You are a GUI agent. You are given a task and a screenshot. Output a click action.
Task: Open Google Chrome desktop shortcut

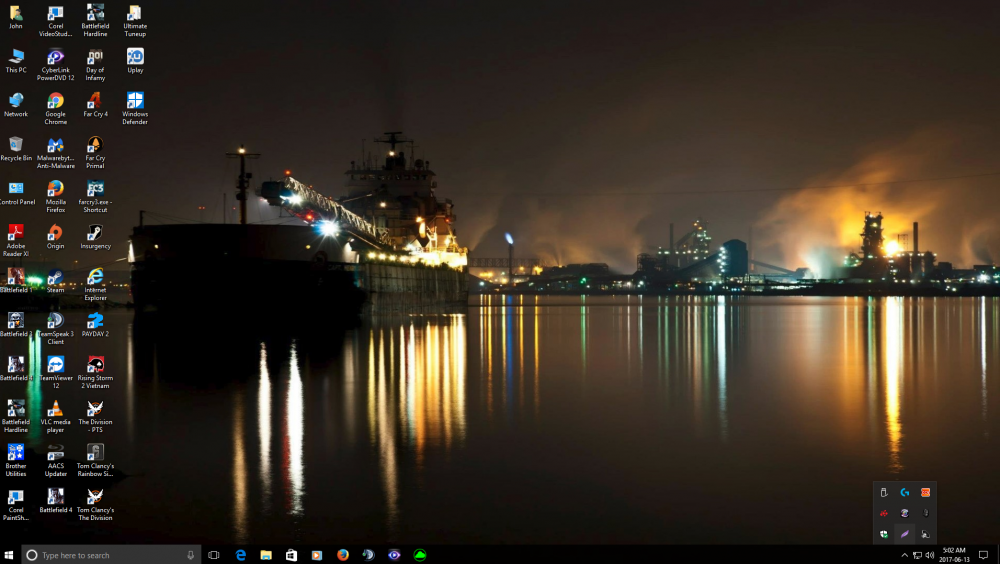(x=55, y=101)
